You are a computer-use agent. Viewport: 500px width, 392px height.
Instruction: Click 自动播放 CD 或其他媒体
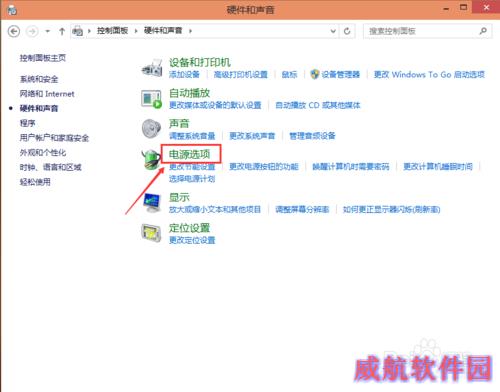[x=318, y=105]
